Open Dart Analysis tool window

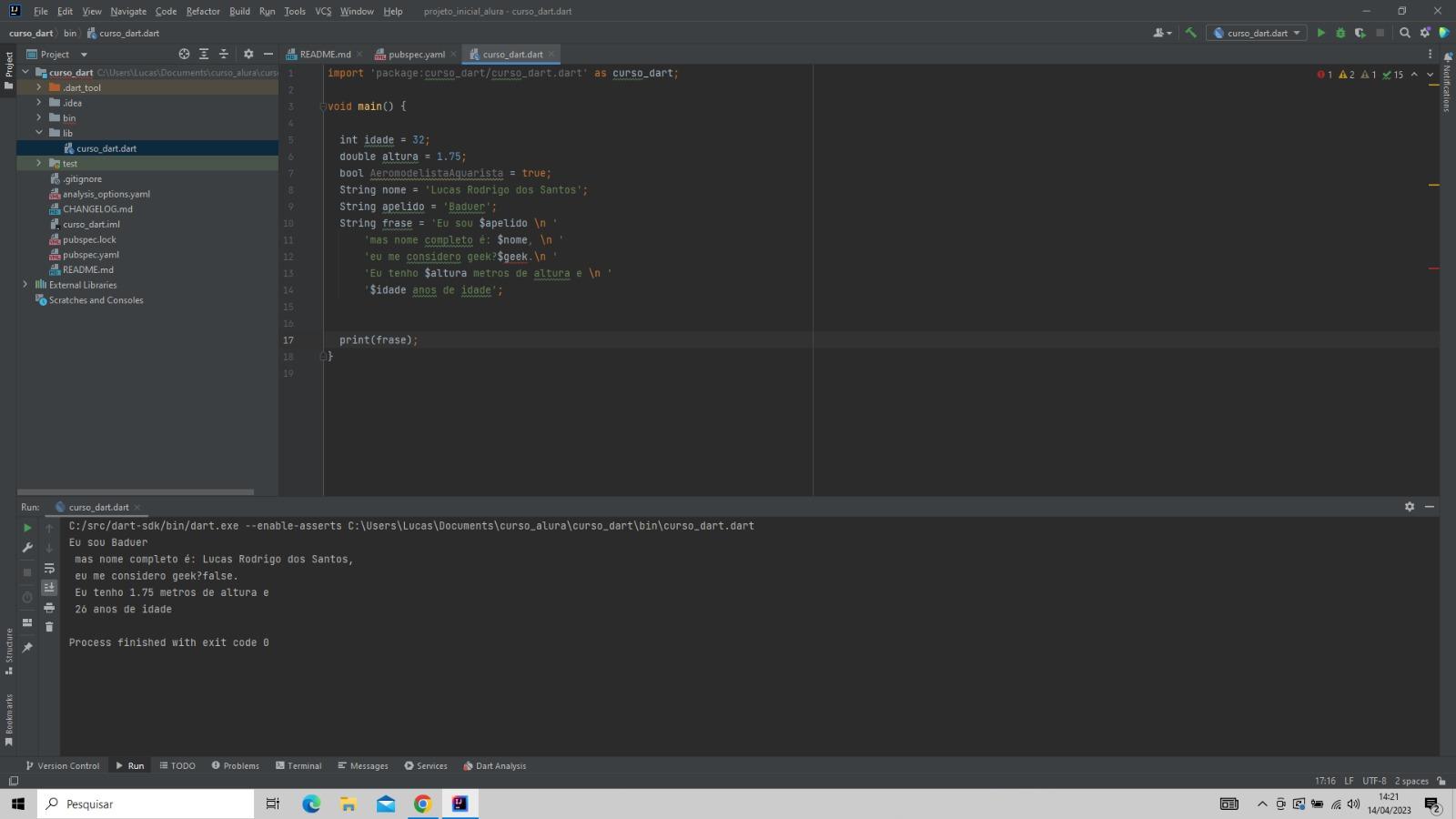[x=495, y=765]
